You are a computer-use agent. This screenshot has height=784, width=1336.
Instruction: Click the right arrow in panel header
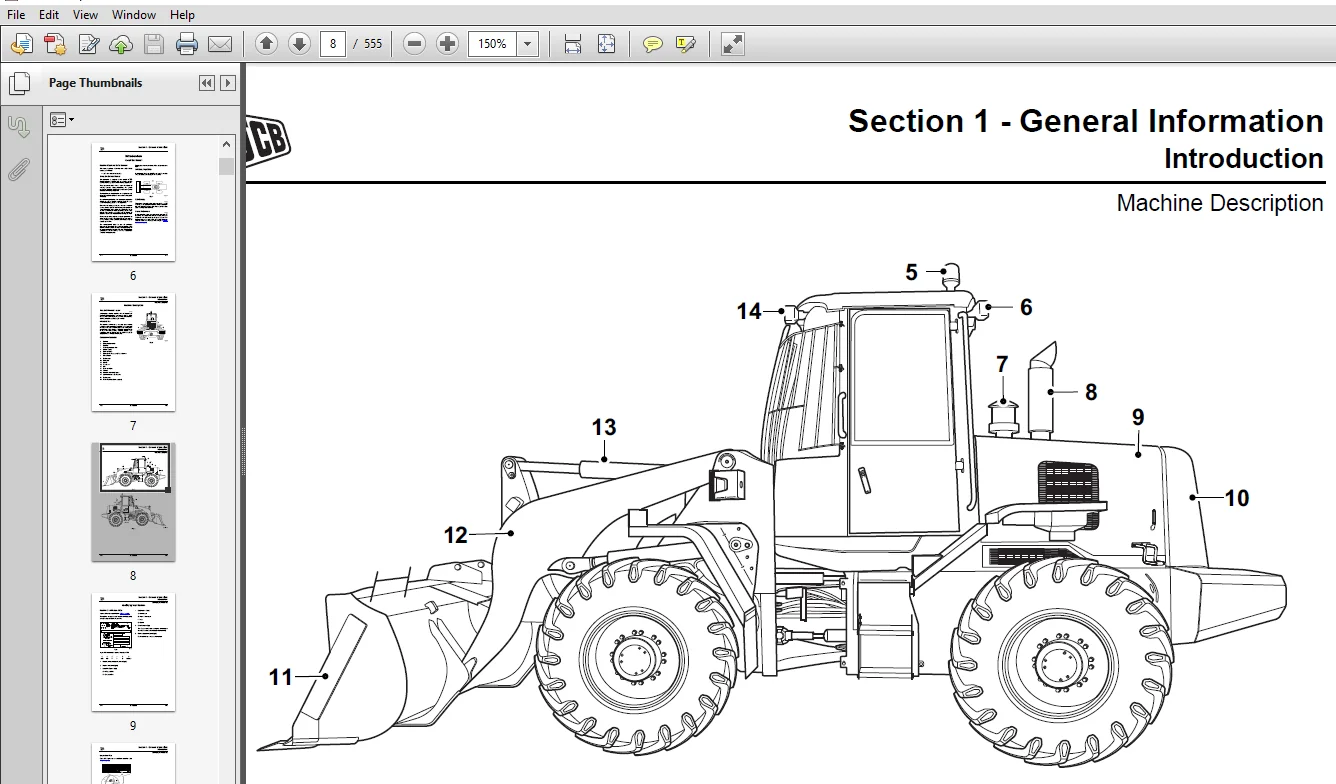pos(228,83)
